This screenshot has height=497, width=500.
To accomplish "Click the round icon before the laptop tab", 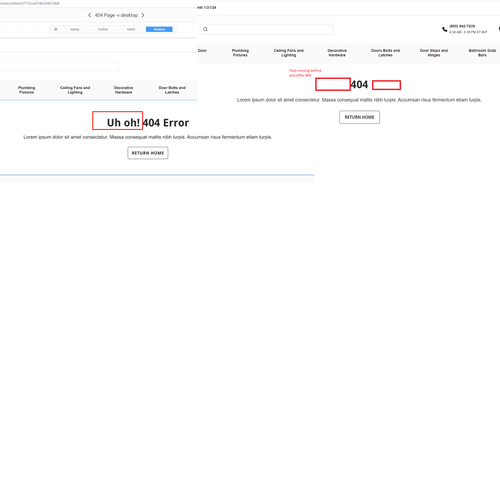I will (x=56, y=29).
